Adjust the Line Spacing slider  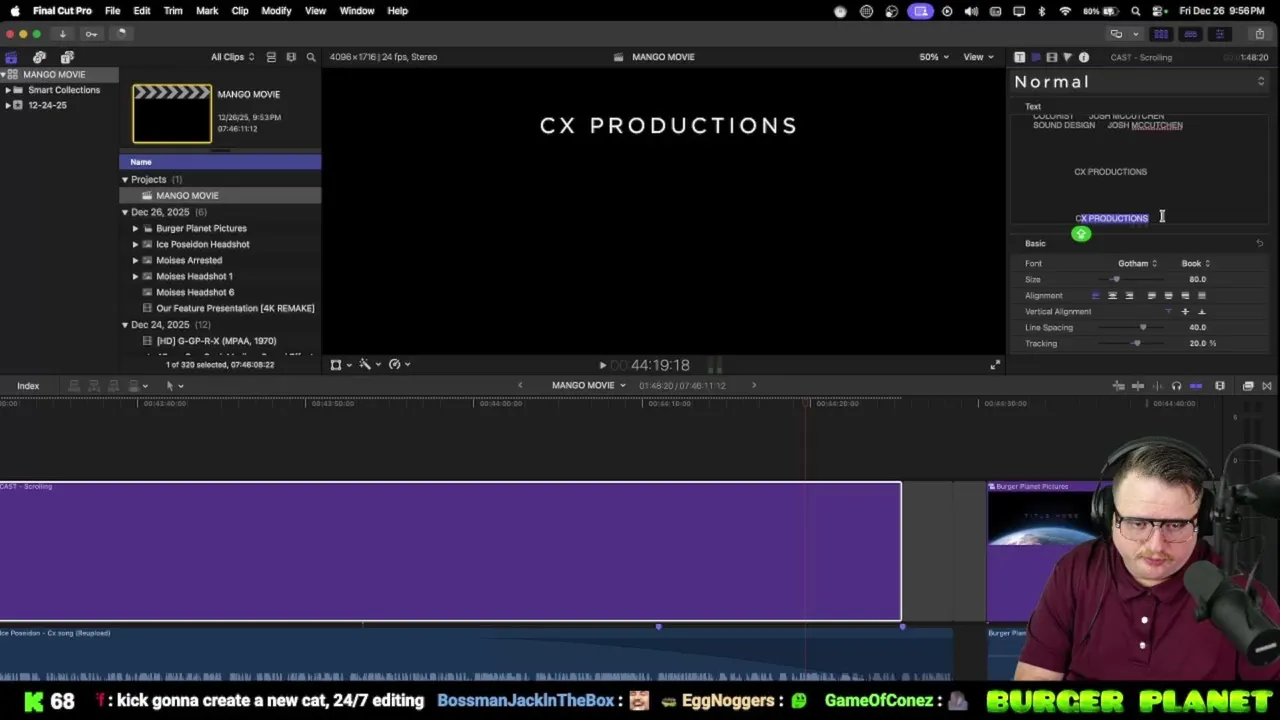[x=1143, y=327]
